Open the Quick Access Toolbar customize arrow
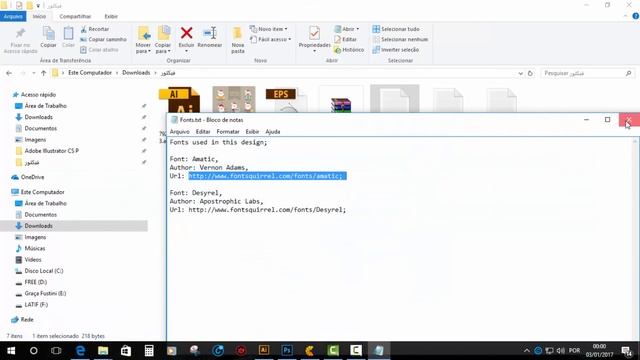Viewport: 640px width, 360px height. pyautogui.click(x=38, y=5)
